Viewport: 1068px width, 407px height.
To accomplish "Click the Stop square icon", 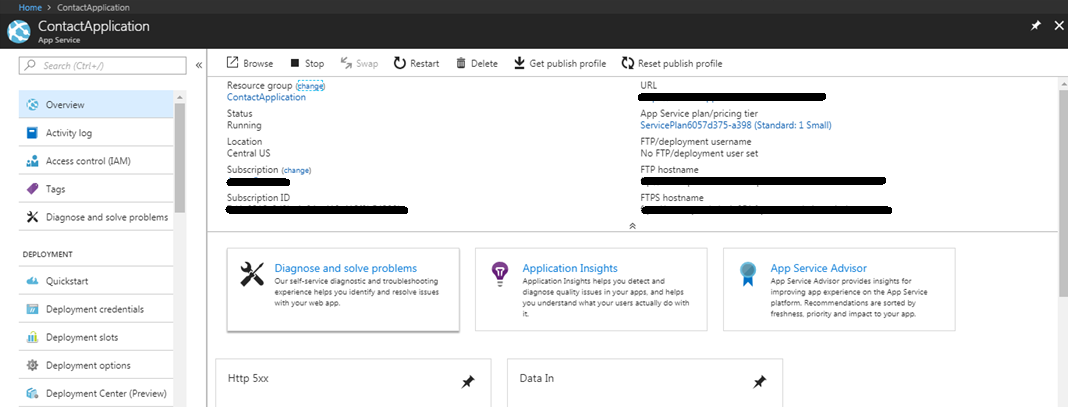I will 295,63.
